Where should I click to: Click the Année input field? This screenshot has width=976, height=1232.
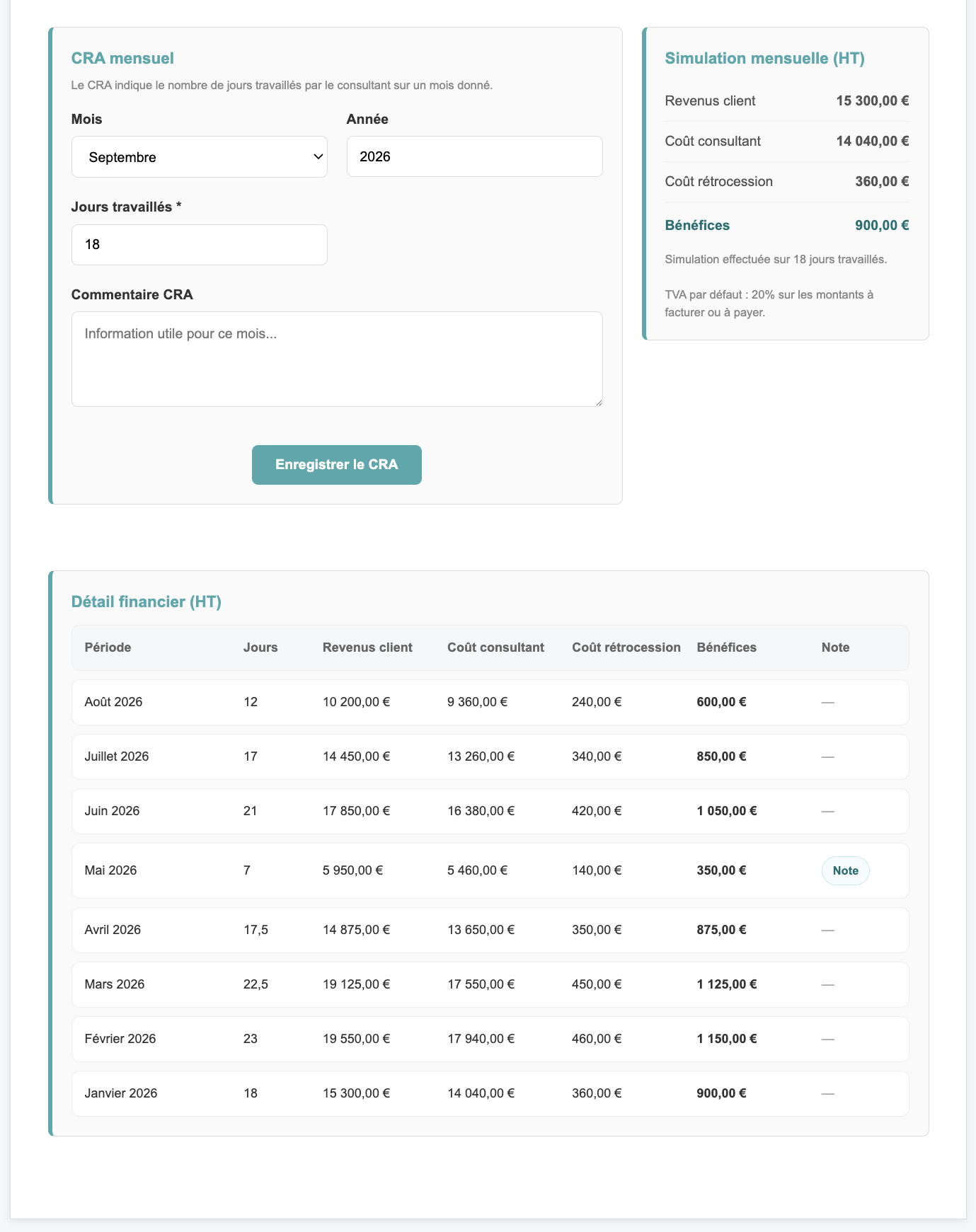tap(474, 156)
